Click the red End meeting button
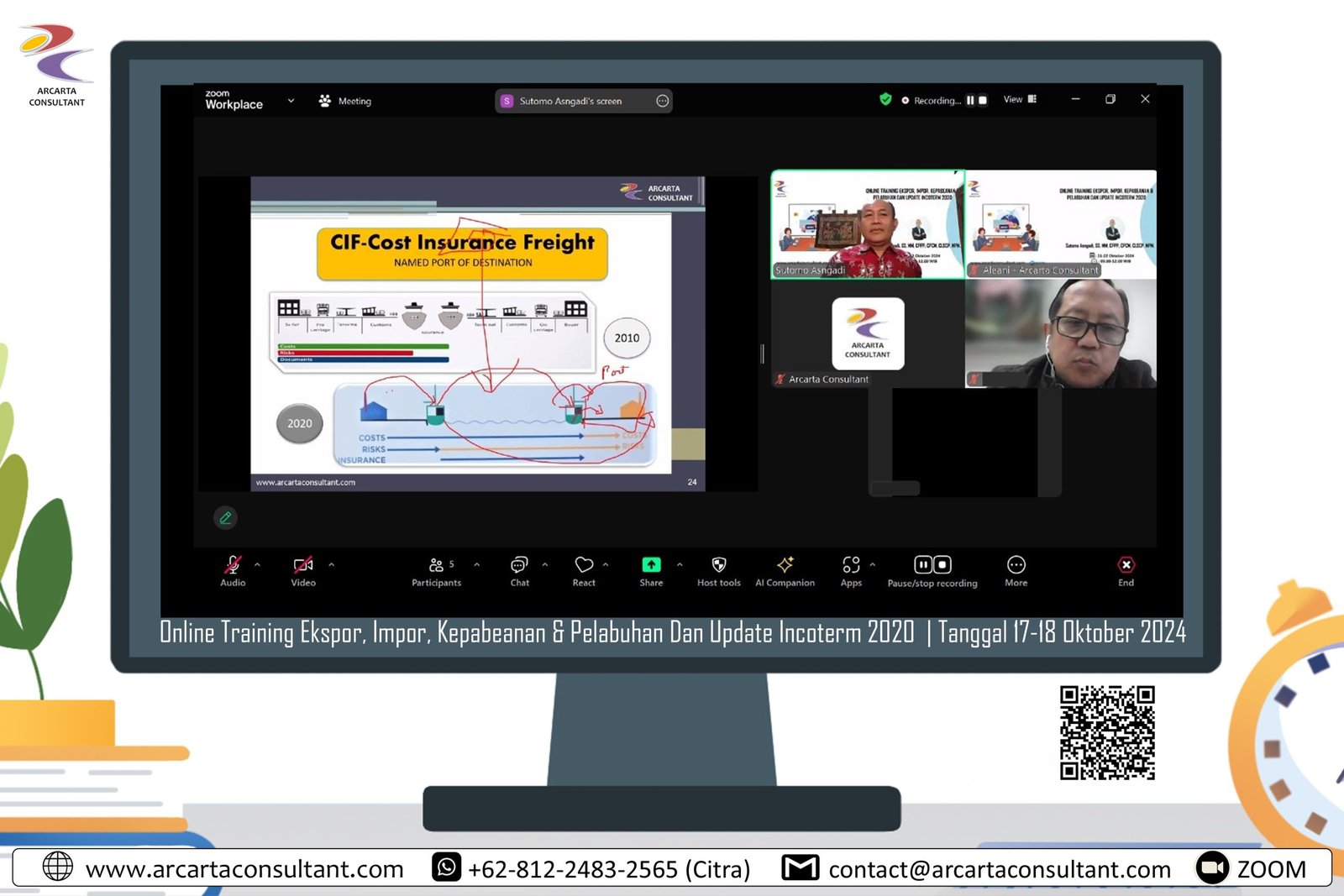This screenshot has width=1344, height=896. [x=1126, y=565]
